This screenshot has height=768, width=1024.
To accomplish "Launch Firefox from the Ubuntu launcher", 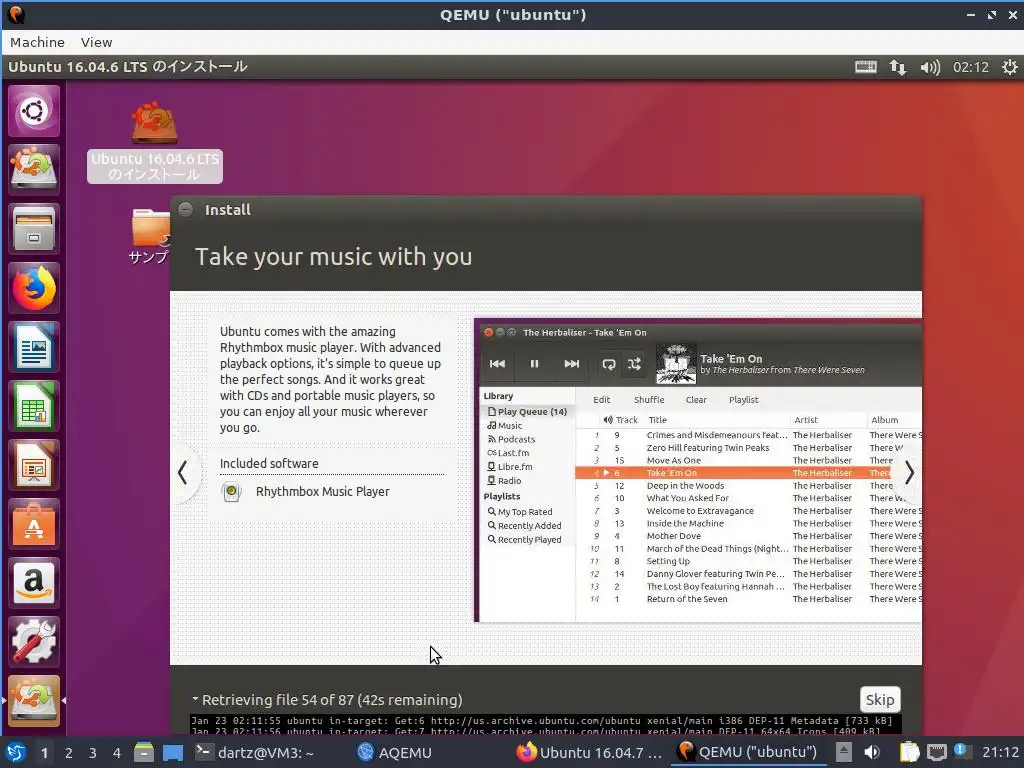I will pyautogui.click(x=34, y=288).
